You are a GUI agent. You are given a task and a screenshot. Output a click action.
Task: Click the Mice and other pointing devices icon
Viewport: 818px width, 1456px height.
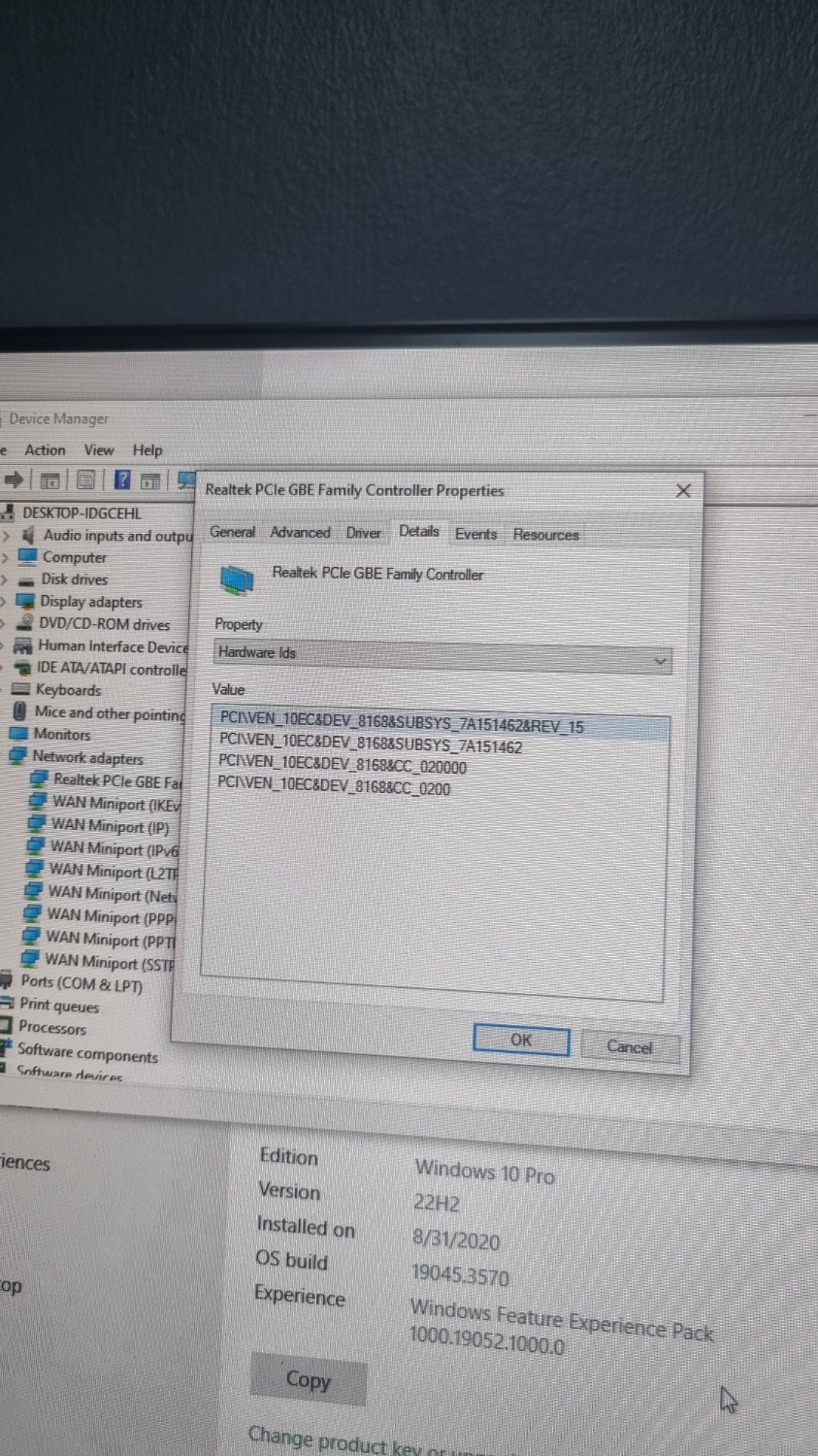click(19, 711)
